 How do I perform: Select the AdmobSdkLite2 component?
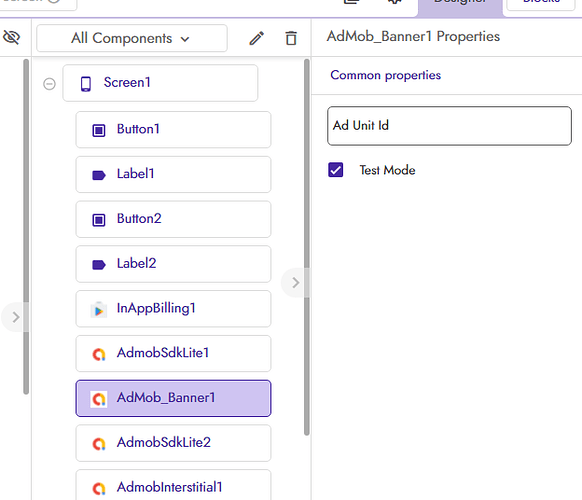[x=173, y=443]
